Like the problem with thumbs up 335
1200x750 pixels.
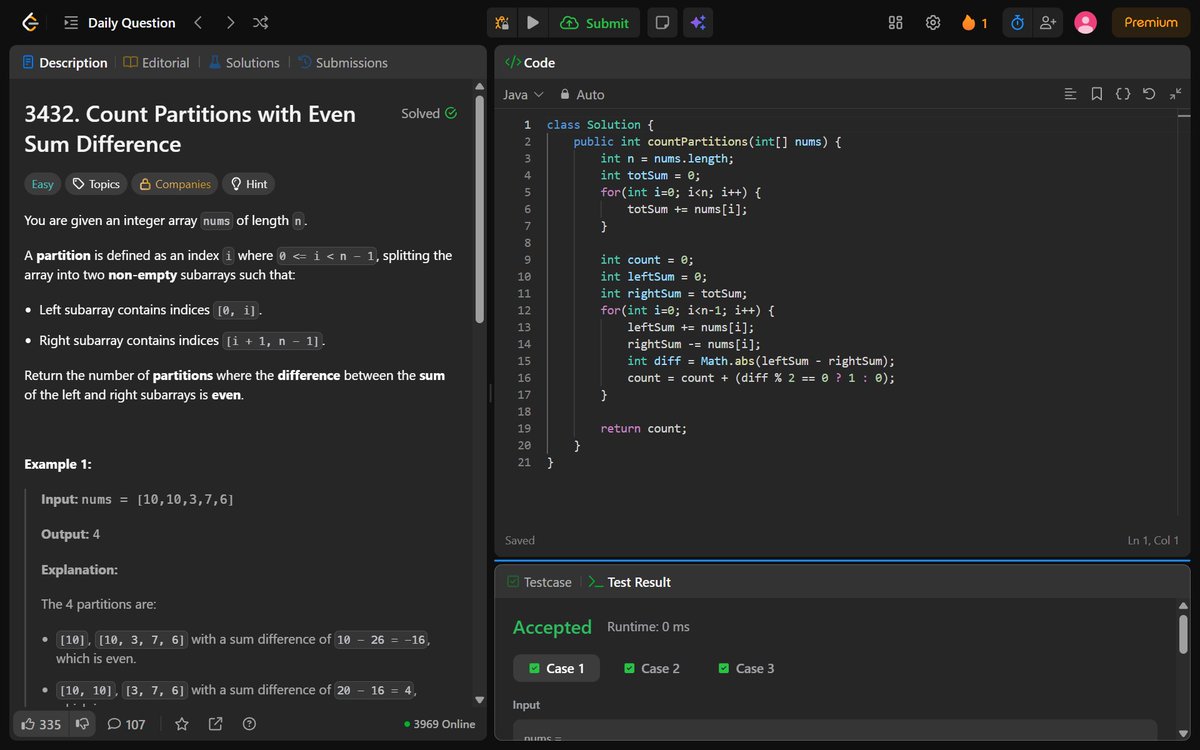(41, 724)
